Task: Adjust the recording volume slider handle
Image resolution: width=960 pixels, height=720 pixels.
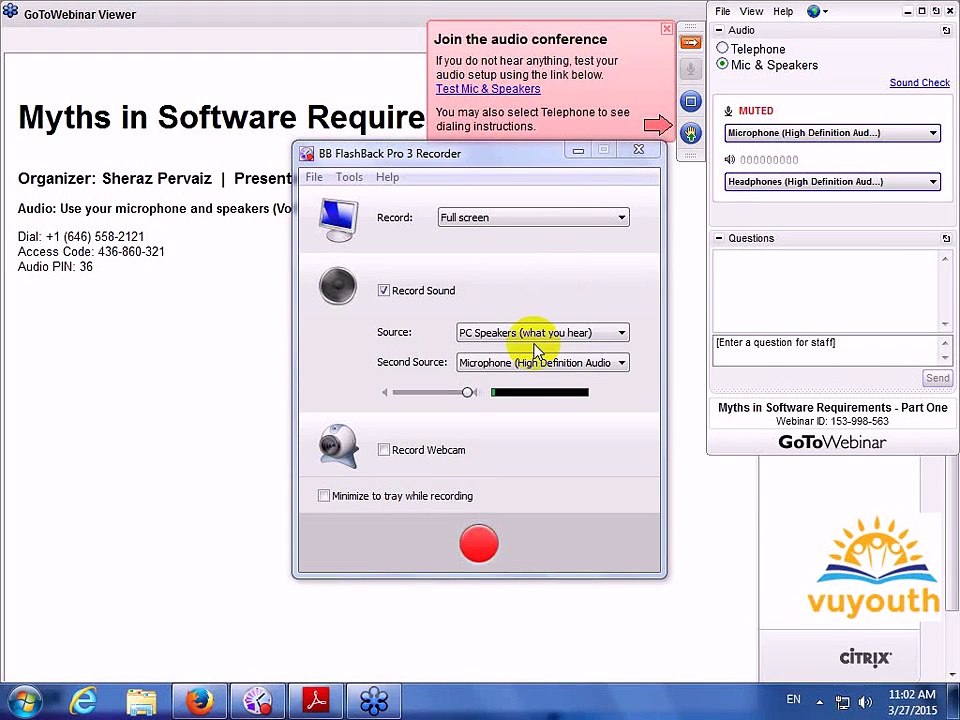Action: pyautogui.click(x=468, y=392)
